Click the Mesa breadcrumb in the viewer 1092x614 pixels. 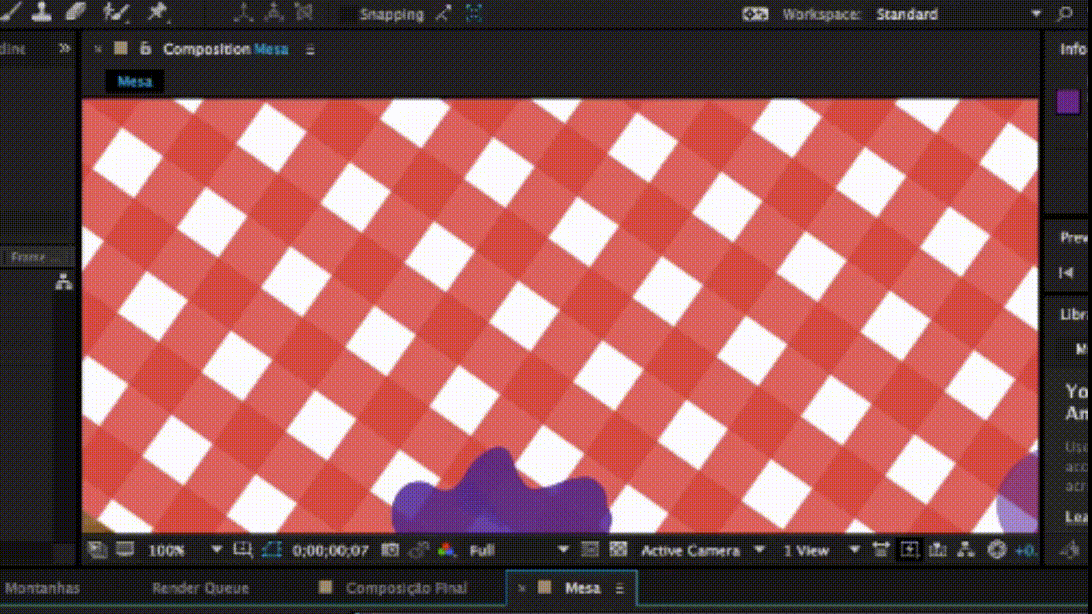[x=134, y=82]
